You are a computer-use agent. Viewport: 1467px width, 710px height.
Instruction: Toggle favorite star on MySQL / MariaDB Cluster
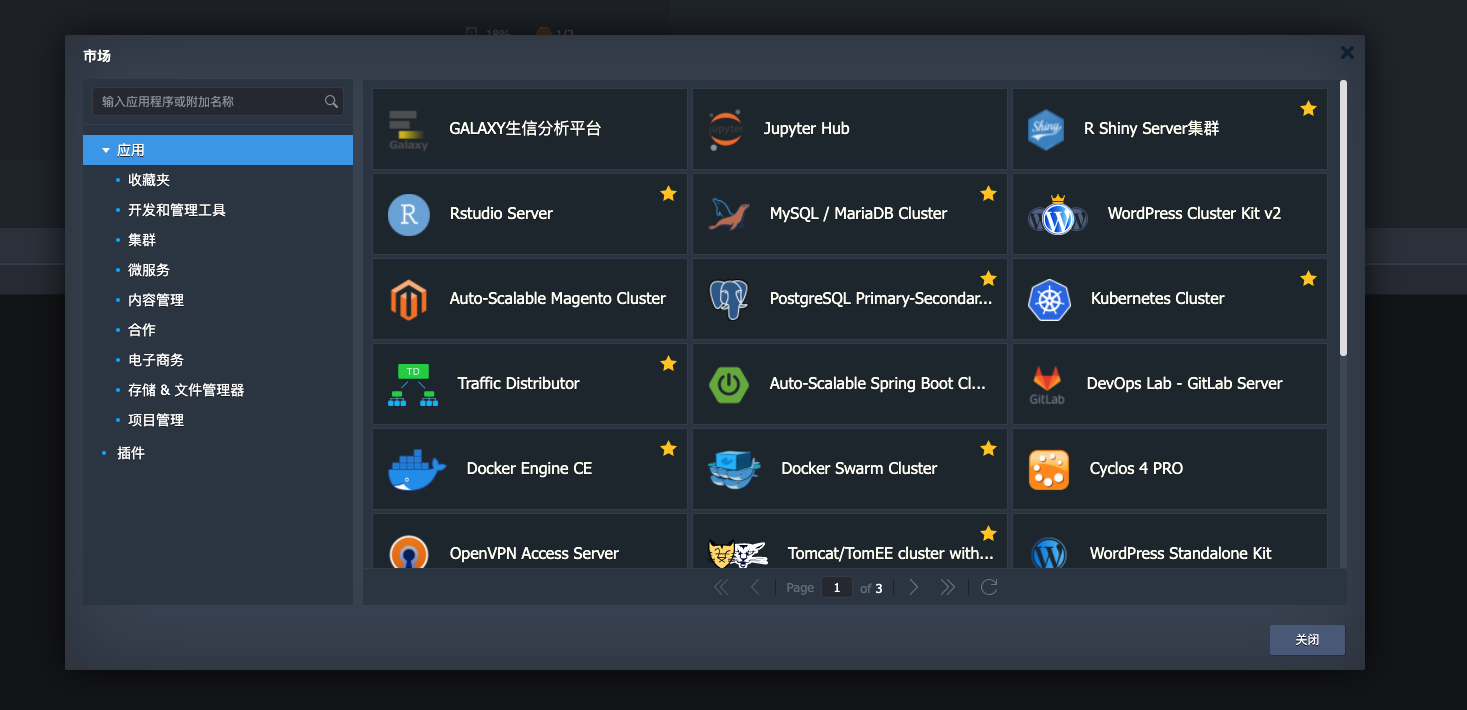988,193
